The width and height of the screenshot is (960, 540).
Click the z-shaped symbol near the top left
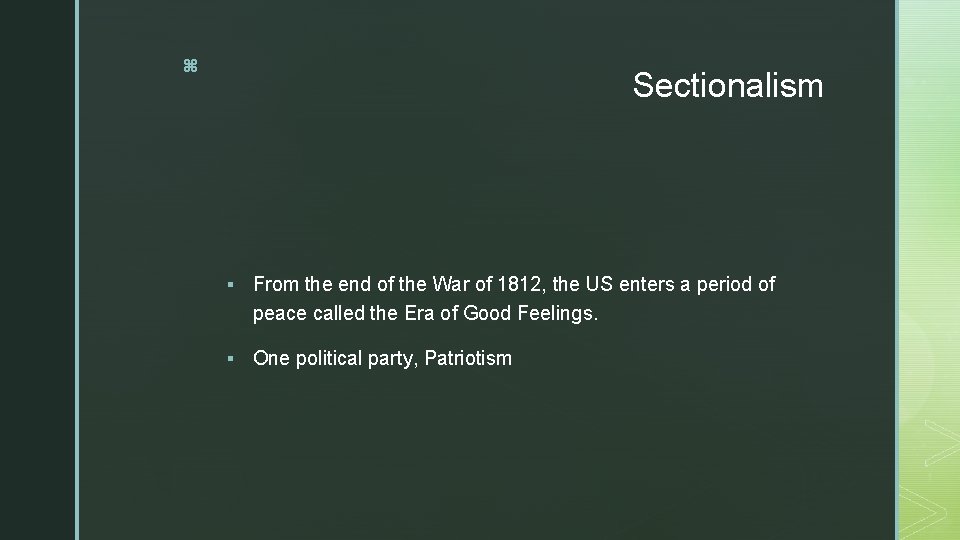click(x=190, y=66)
